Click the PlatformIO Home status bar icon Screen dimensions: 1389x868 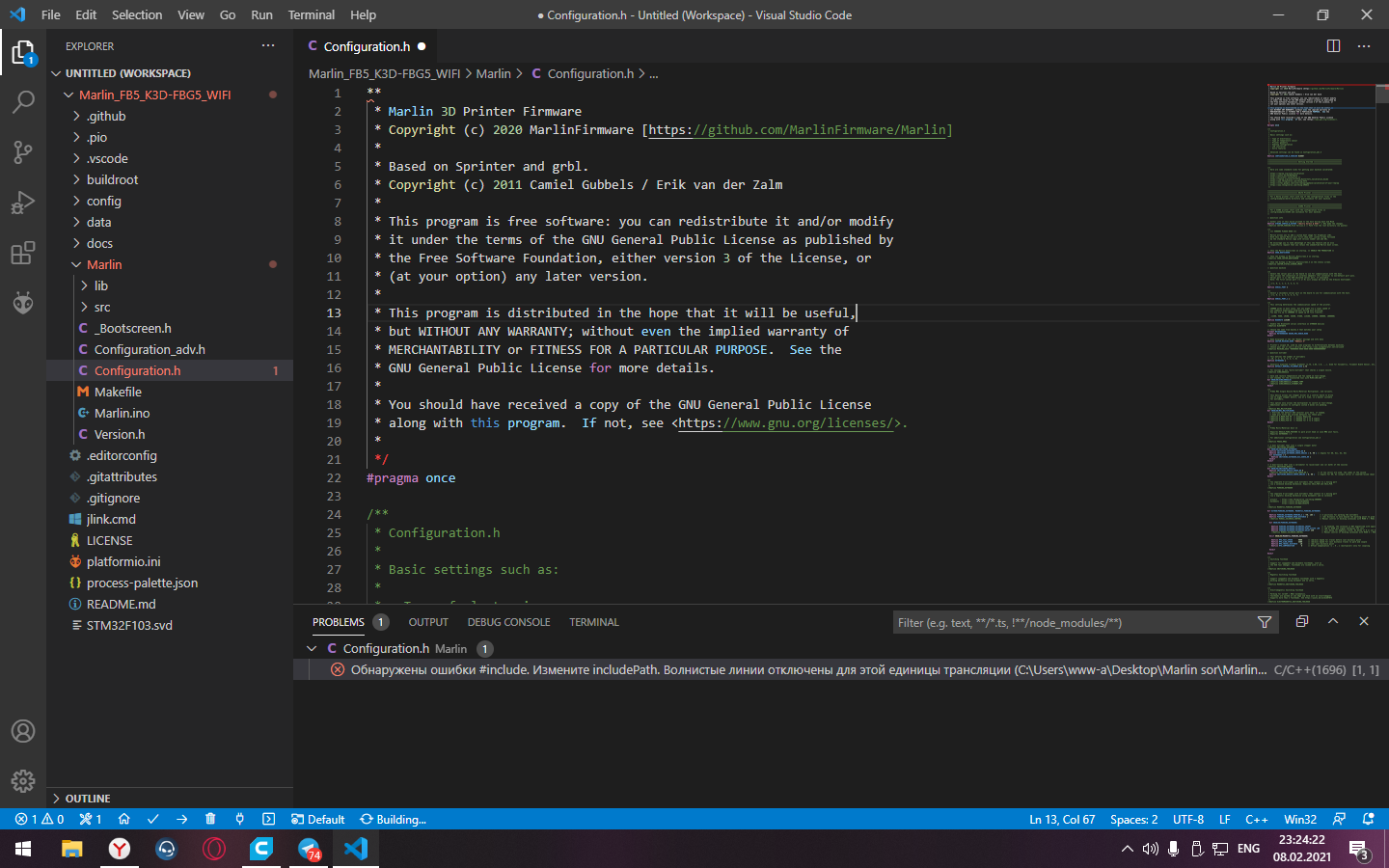click(123, 819)
